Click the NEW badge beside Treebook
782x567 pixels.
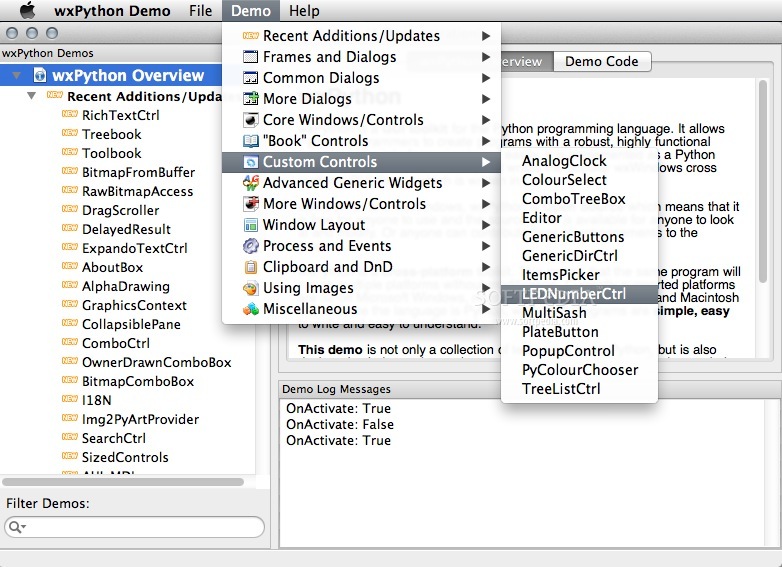click(69, 133)
